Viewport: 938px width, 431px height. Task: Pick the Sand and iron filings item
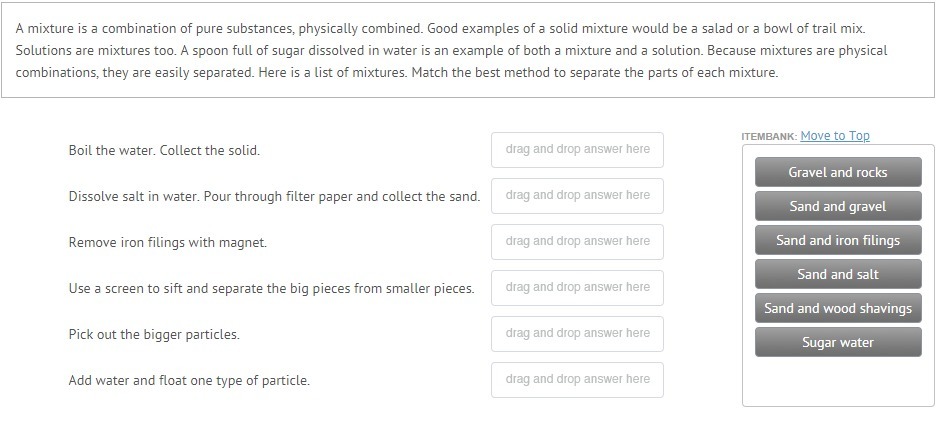(x=838, y=240)
